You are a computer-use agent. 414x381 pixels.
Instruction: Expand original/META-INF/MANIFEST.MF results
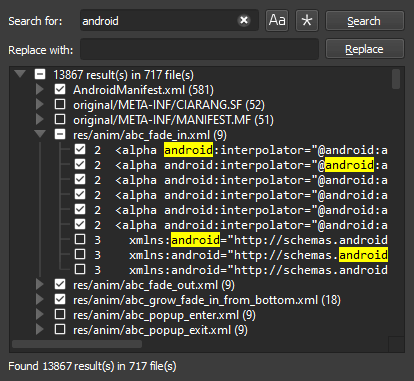click(40, 119)
